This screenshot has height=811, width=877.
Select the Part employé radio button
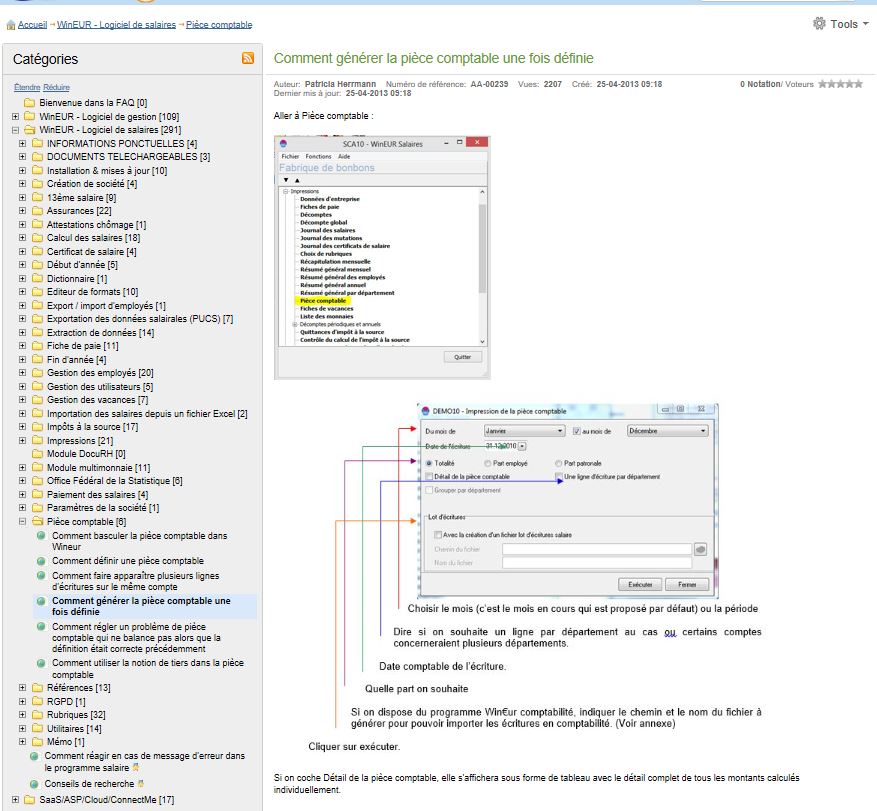[x=488, y=463]
